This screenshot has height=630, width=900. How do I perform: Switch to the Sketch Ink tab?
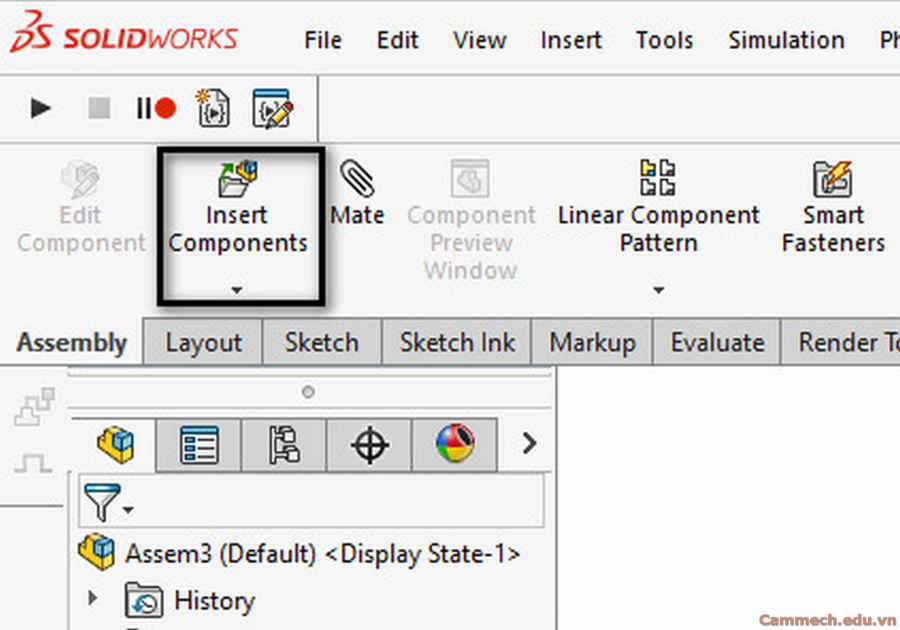pyautogui.click(x=457, y=343)
